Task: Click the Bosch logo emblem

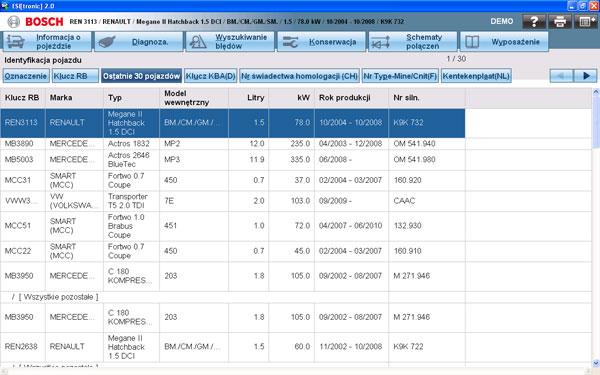Action: [14, 21]
